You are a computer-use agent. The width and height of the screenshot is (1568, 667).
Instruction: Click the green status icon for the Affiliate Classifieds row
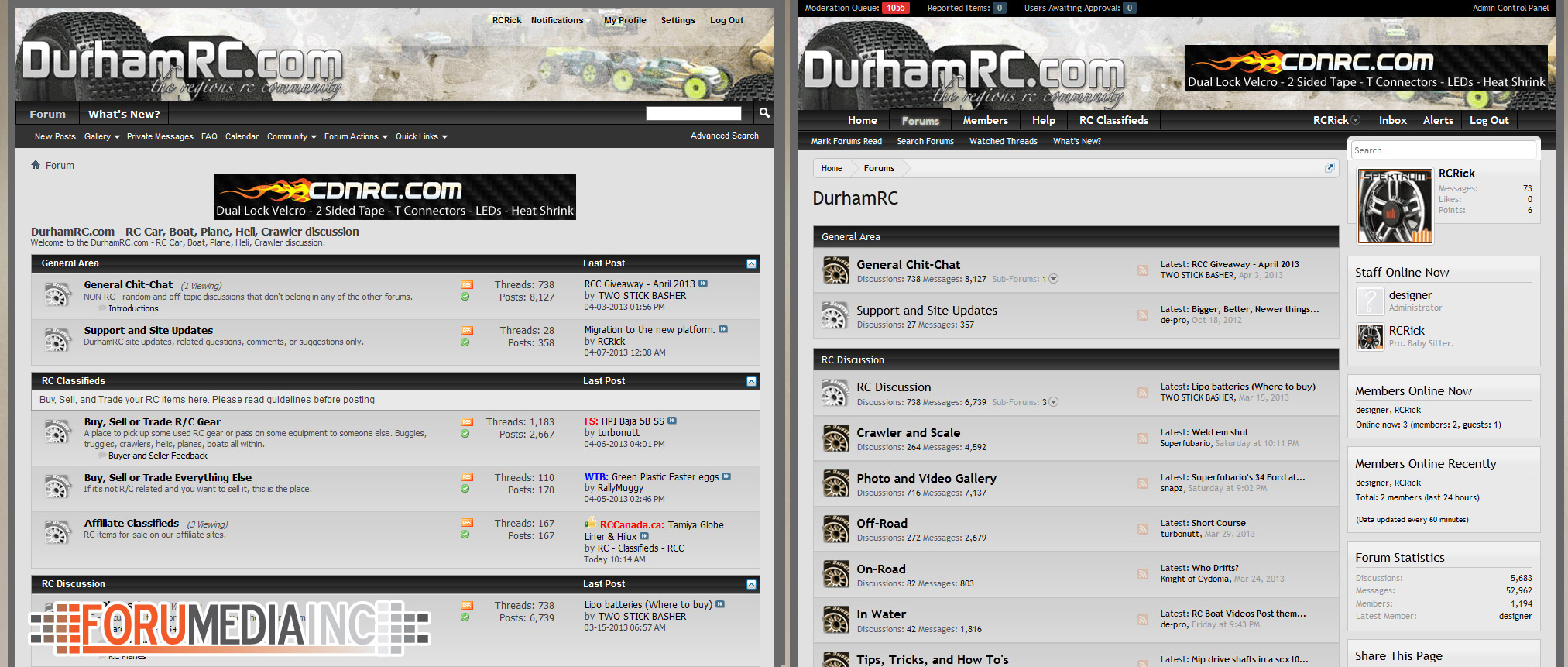tap(465, 535)
